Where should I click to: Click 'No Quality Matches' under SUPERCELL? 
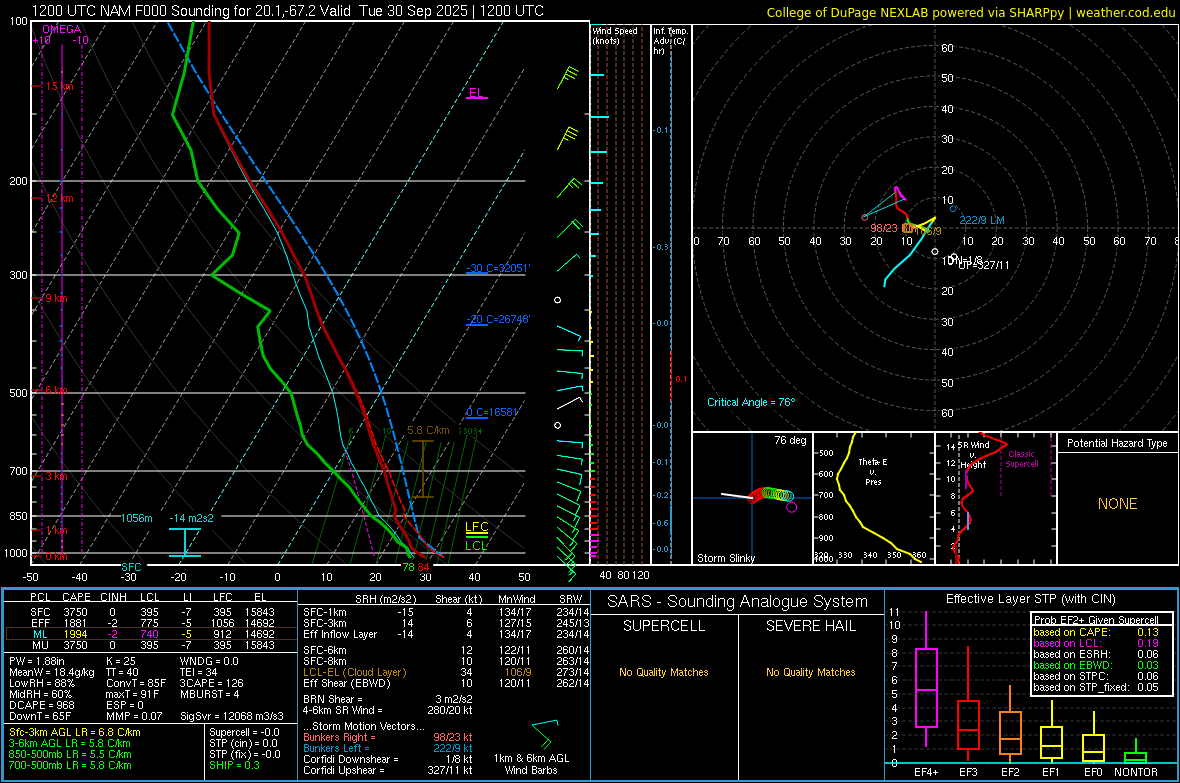coord(664,672)
